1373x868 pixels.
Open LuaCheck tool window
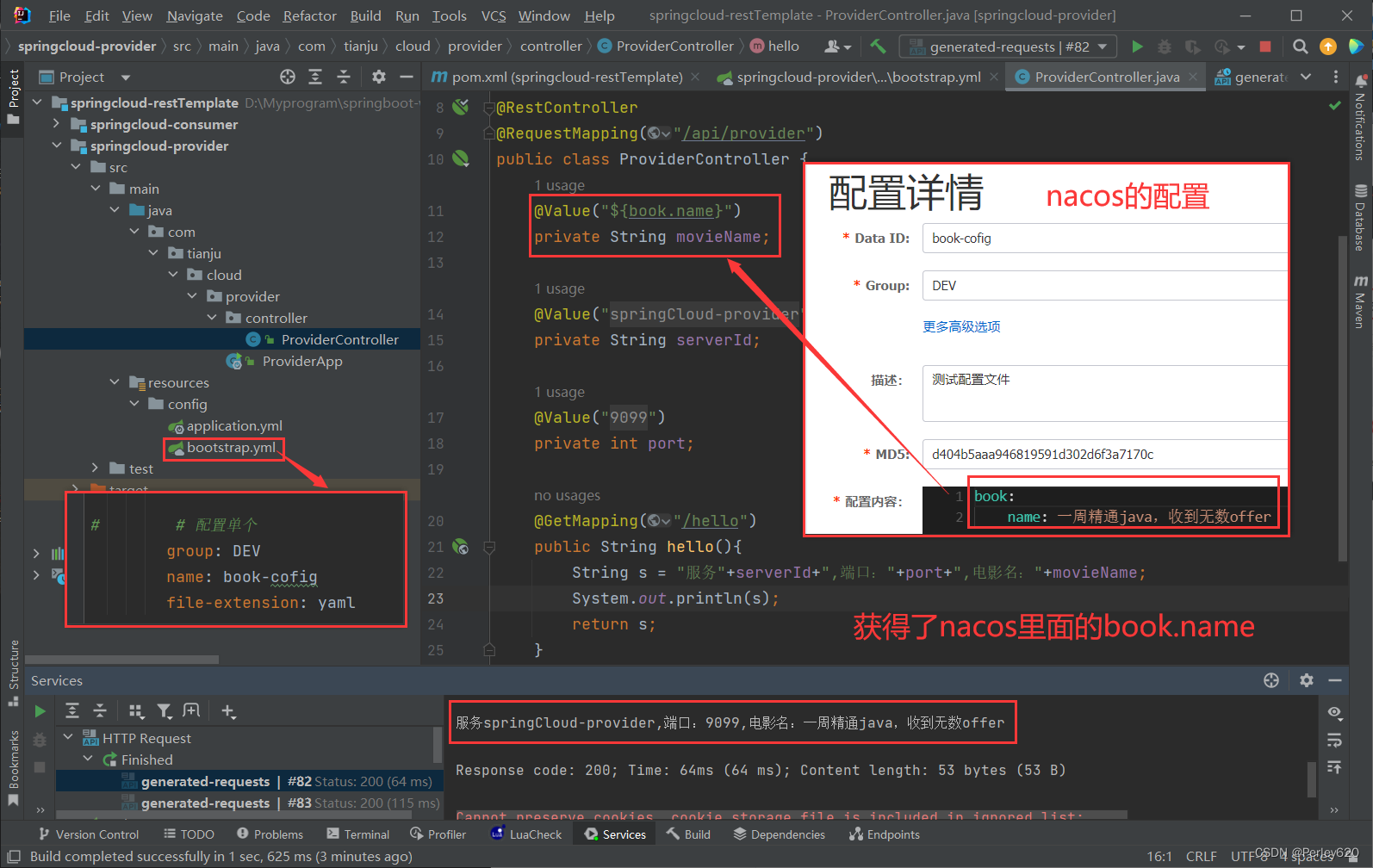[526, 834]
